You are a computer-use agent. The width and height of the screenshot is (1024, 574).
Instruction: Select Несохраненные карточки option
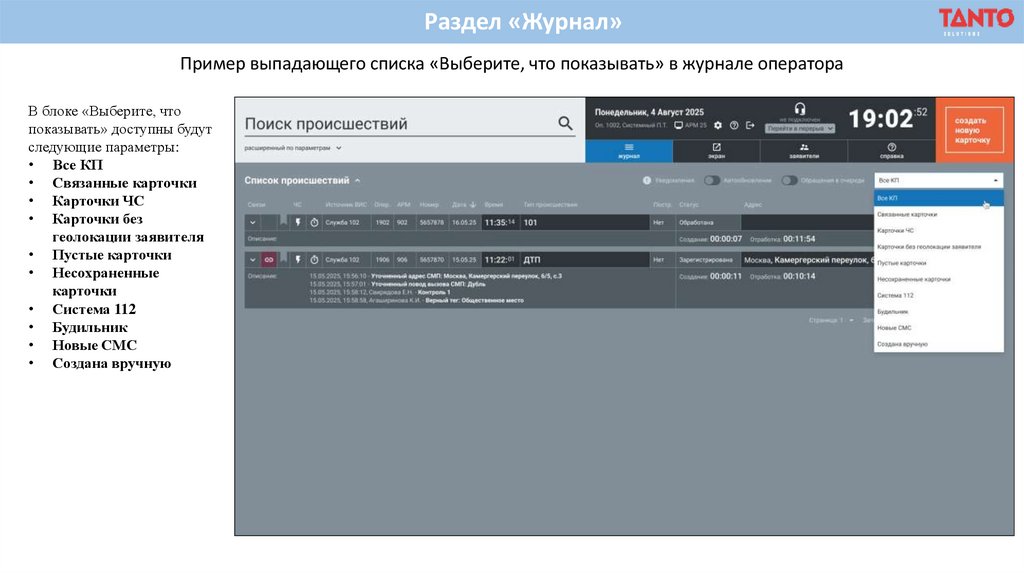tap(938, 279)
